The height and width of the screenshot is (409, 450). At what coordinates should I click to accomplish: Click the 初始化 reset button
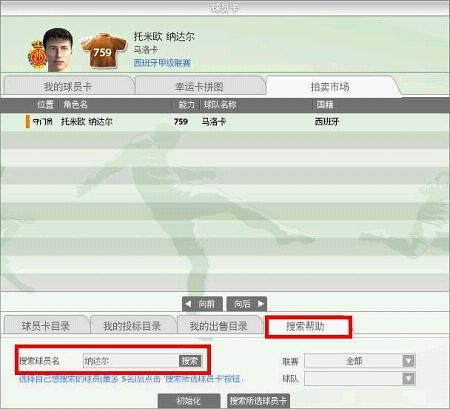tap(189, 400)
